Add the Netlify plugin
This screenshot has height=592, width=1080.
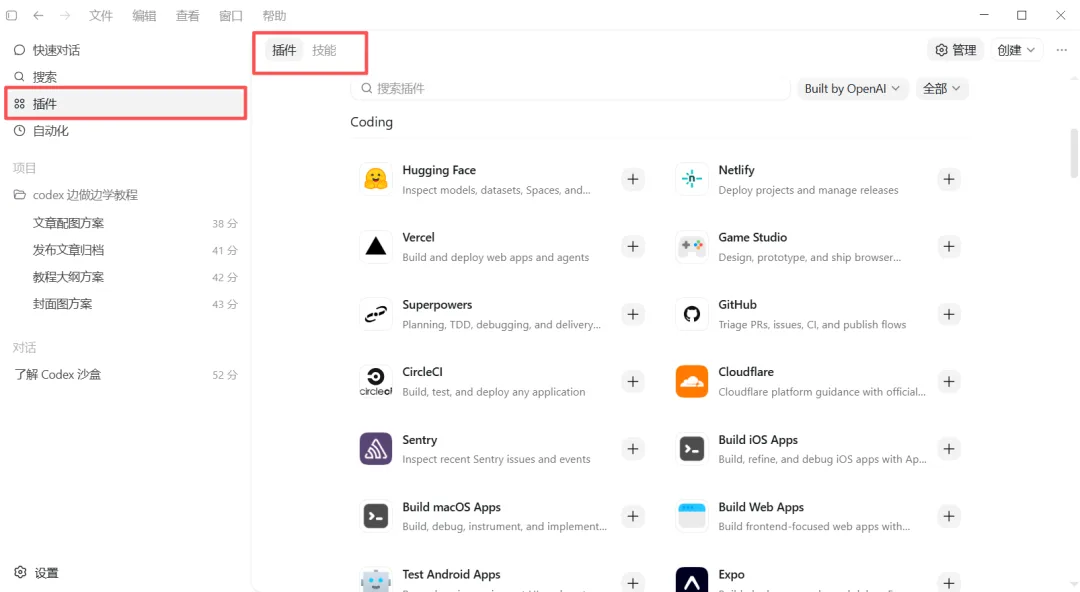click(948, 179)
